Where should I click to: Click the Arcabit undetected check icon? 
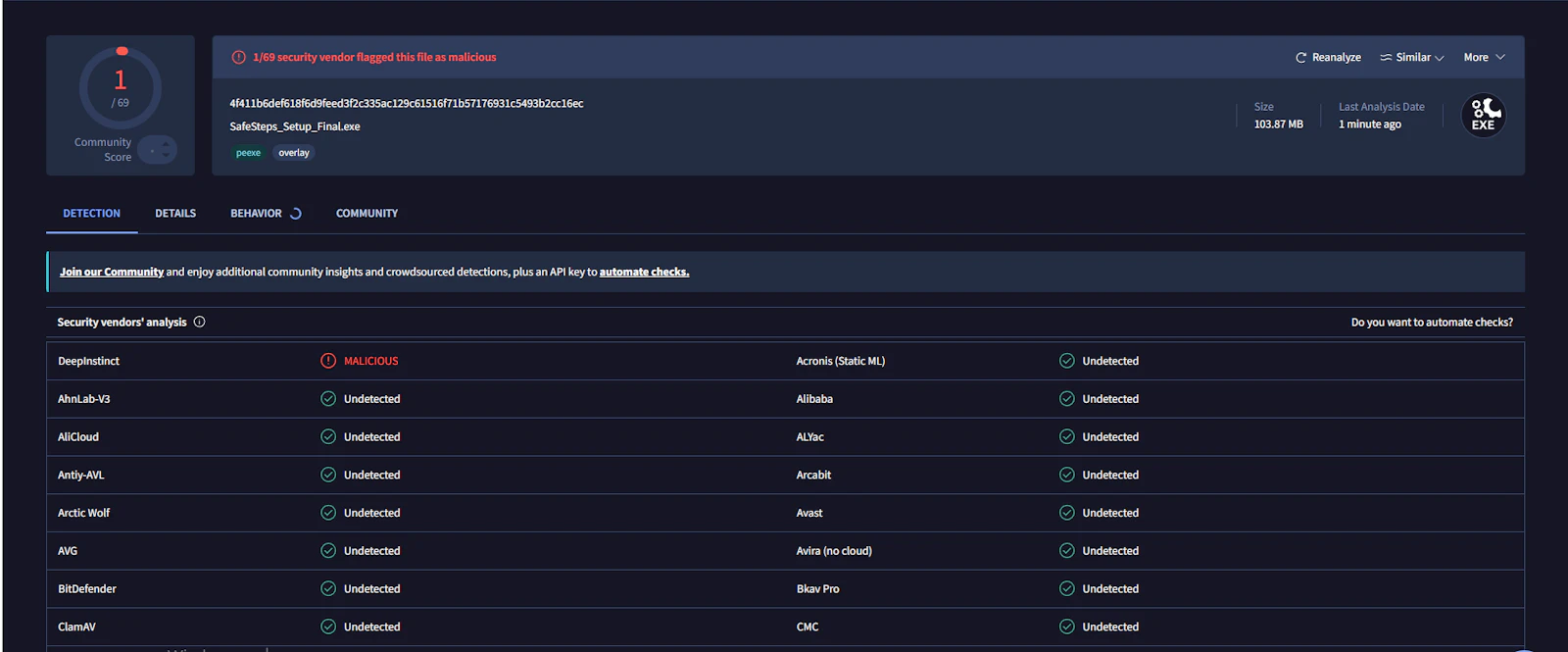[x=1067, y=475]
